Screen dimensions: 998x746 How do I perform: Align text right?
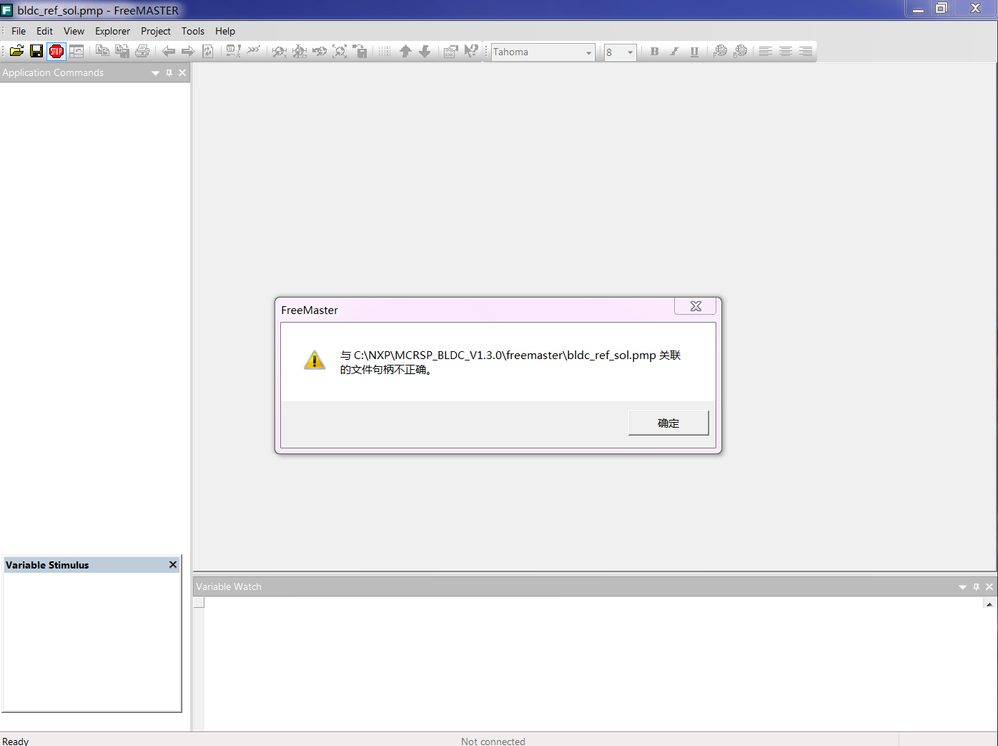coord(806,52)
